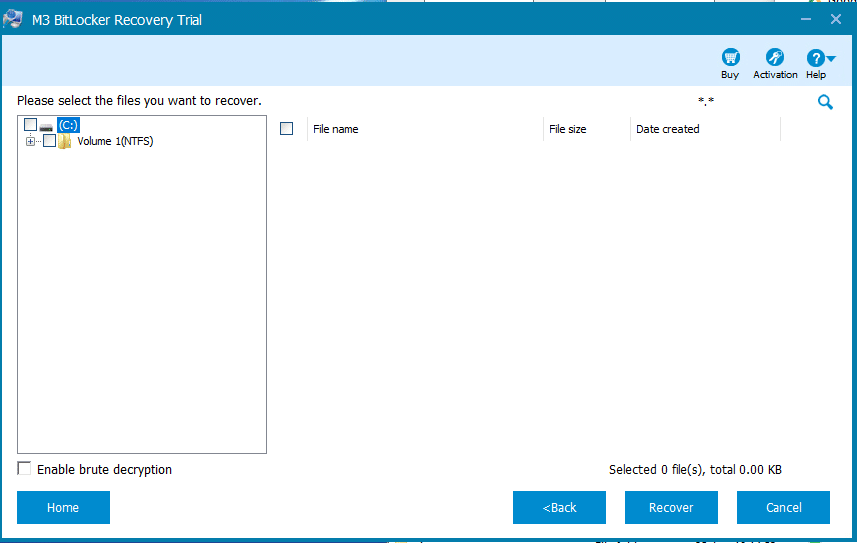Click the (C:) drive icon

pos(46,126)
